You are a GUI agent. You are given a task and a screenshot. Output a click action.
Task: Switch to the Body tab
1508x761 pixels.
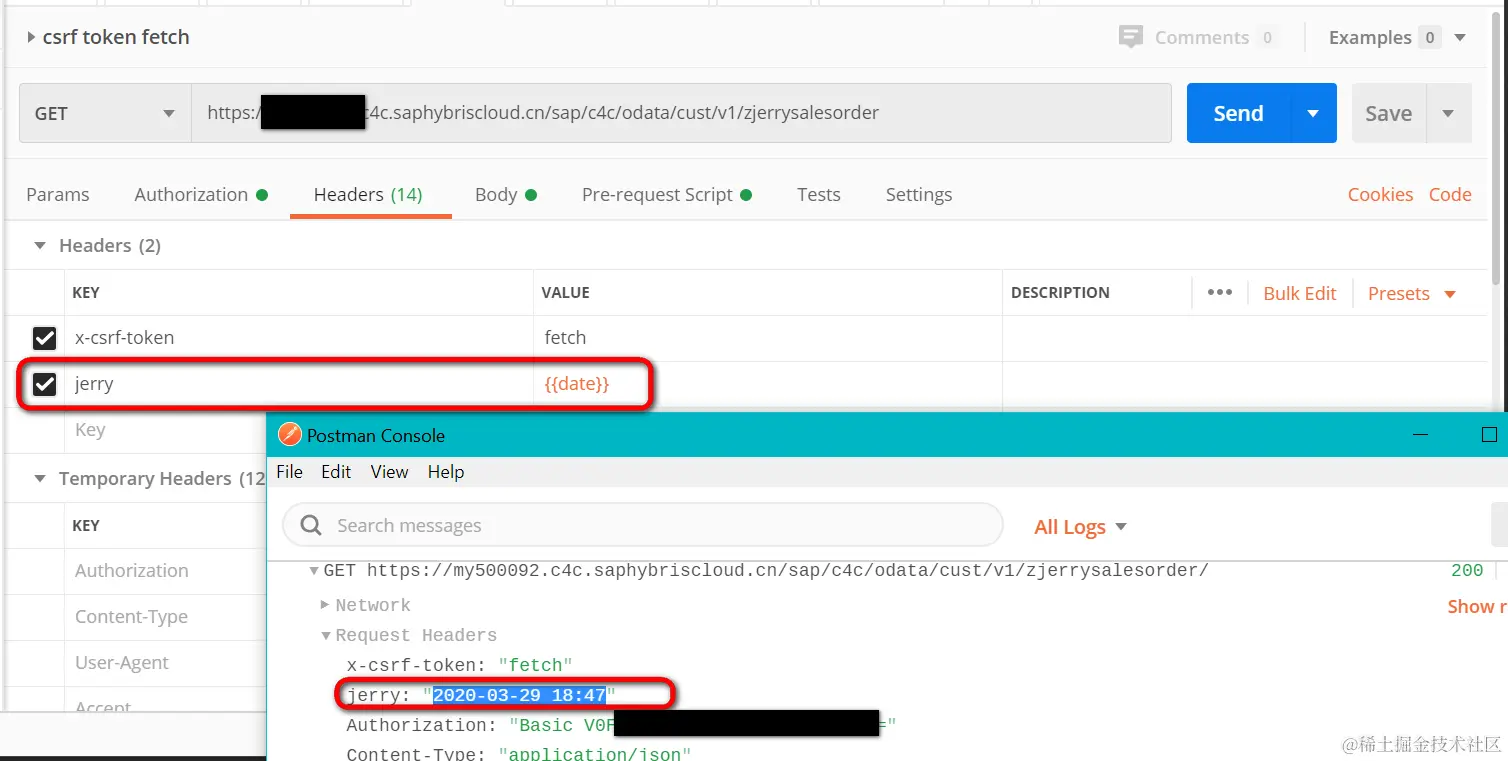coord(506,194)
